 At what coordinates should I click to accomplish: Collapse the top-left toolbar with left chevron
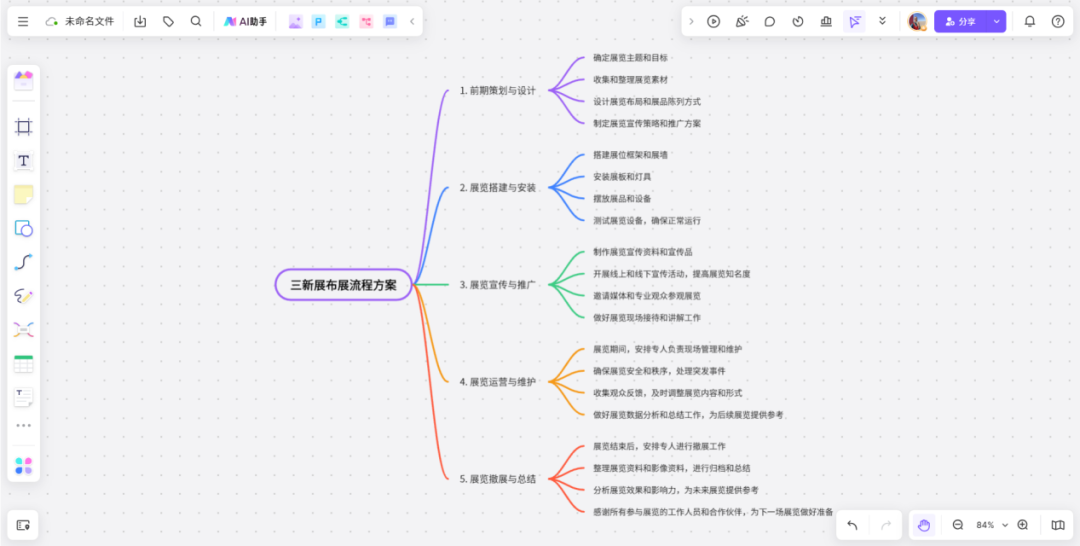(x=412, y=22)
